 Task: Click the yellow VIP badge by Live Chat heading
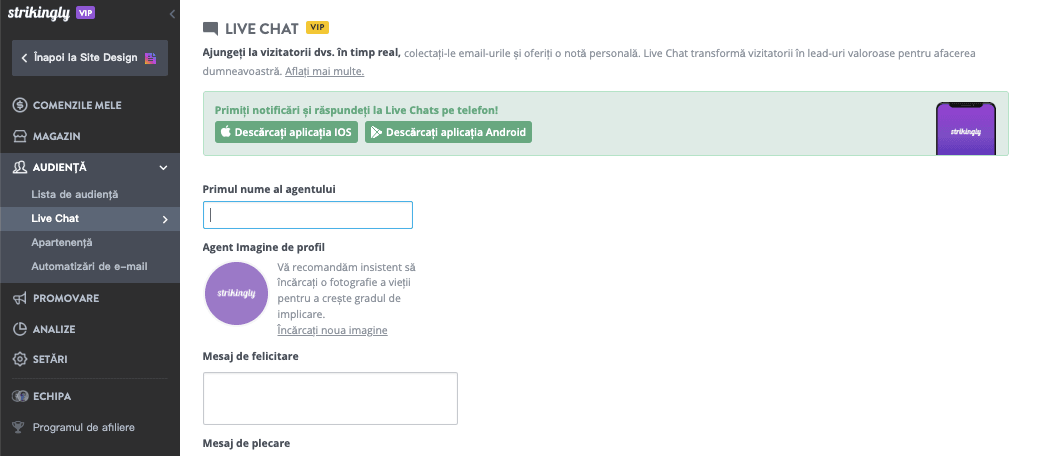click(x=317, y=27)
